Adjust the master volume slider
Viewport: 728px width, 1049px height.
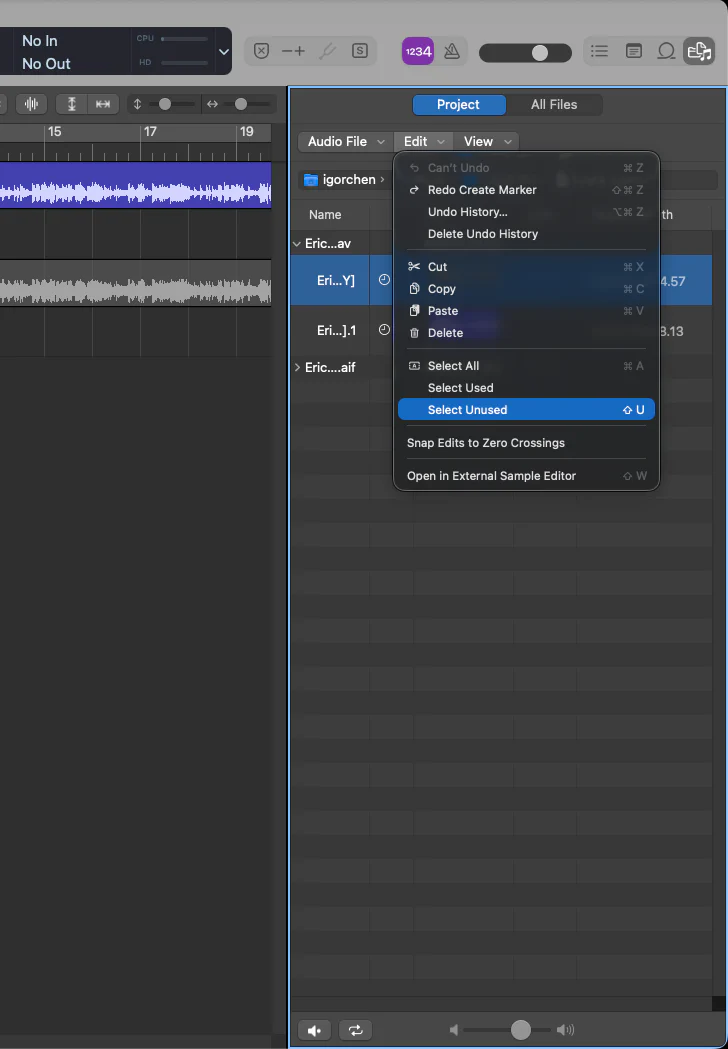click(x=526, y=52)
